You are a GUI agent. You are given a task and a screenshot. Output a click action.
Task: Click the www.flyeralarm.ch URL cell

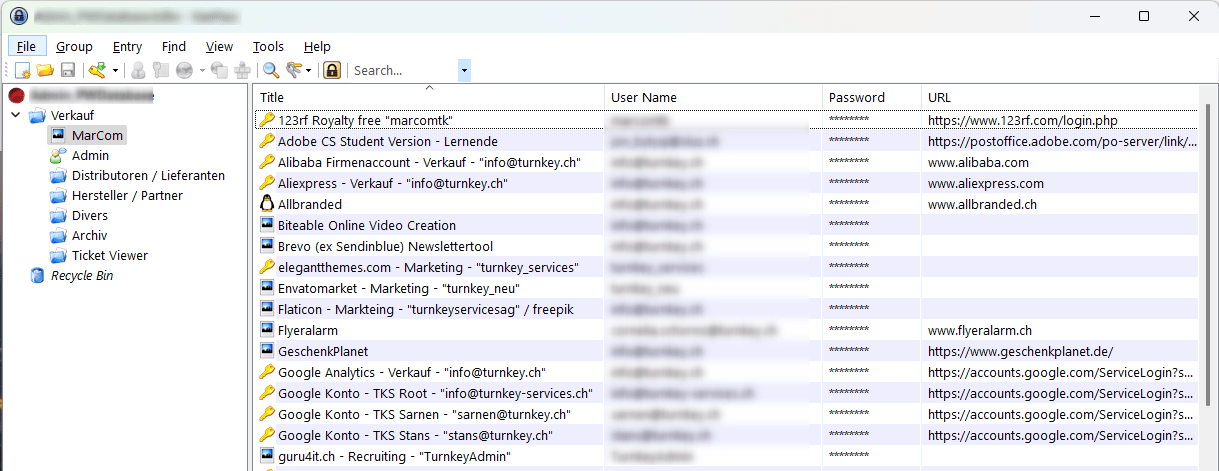click(x=980, y=330)
